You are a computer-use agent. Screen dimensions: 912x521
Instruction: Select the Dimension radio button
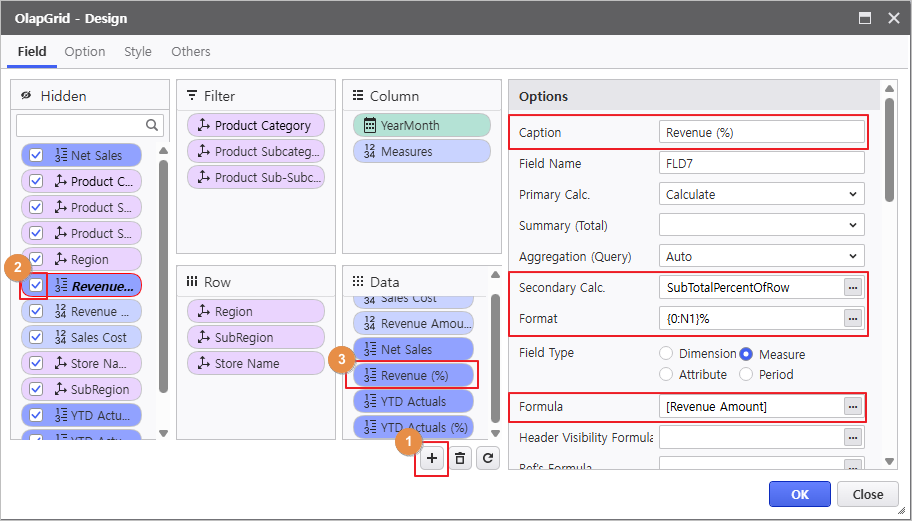(x=666, y=354)
